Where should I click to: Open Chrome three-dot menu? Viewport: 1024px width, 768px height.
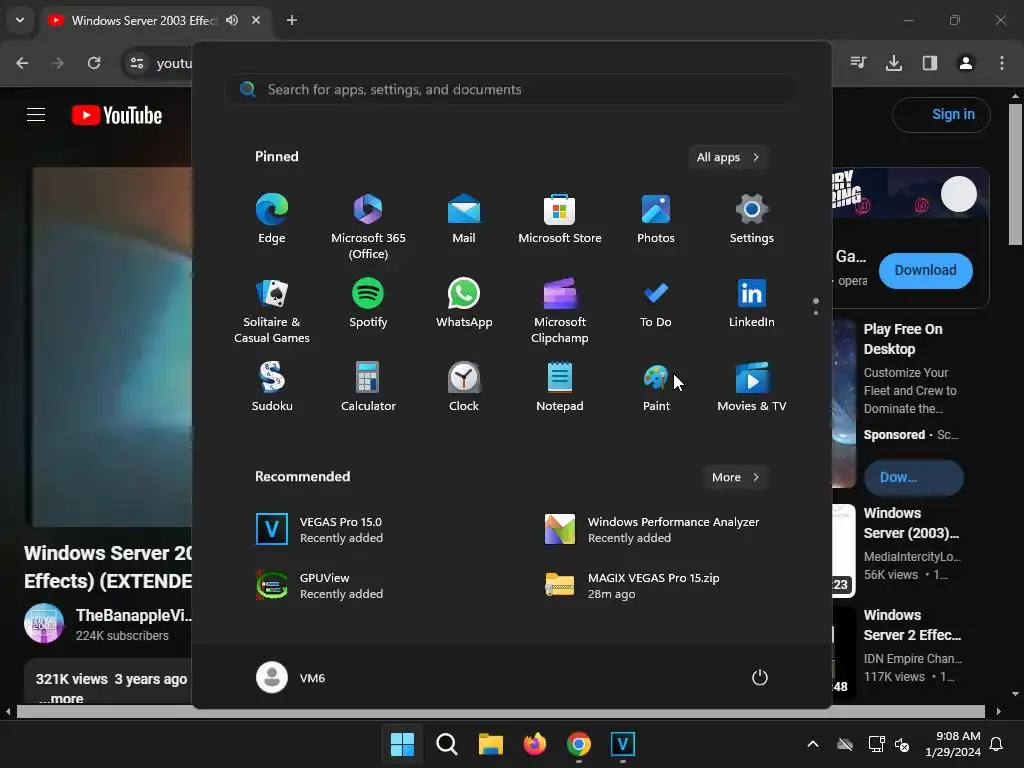tap(1002, 63)
